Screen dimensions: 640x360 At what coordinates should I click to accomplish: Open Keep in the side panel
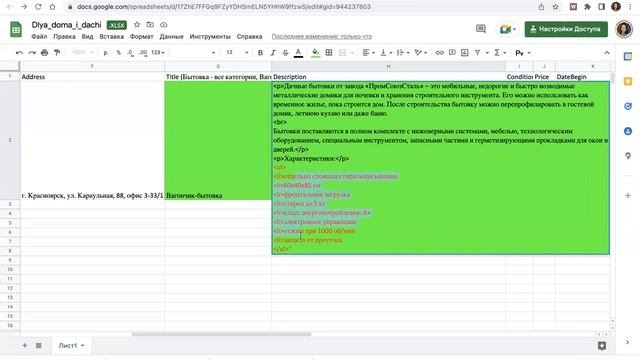pyautogui.click(x=628, y=82)
